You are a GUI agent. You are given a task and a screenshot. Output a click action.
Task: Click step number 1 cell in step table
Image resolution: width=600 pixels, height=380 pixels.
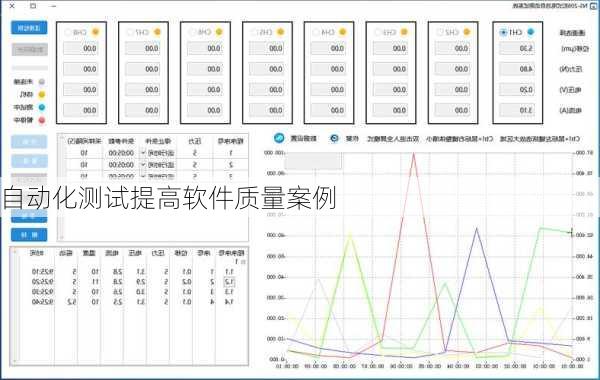tap(231, 153)
